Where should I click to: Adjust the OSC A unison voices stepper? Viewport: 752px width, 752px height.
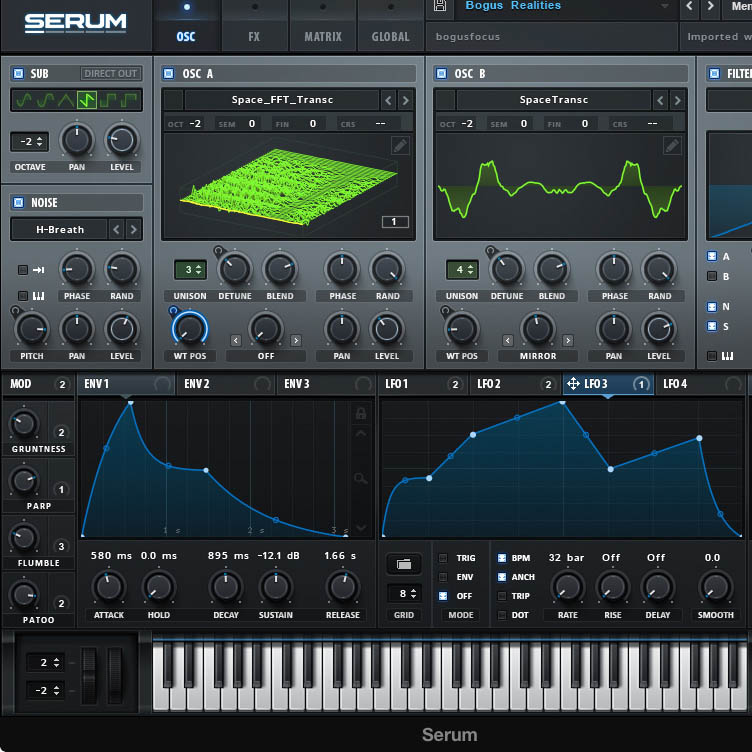(190, 270)
